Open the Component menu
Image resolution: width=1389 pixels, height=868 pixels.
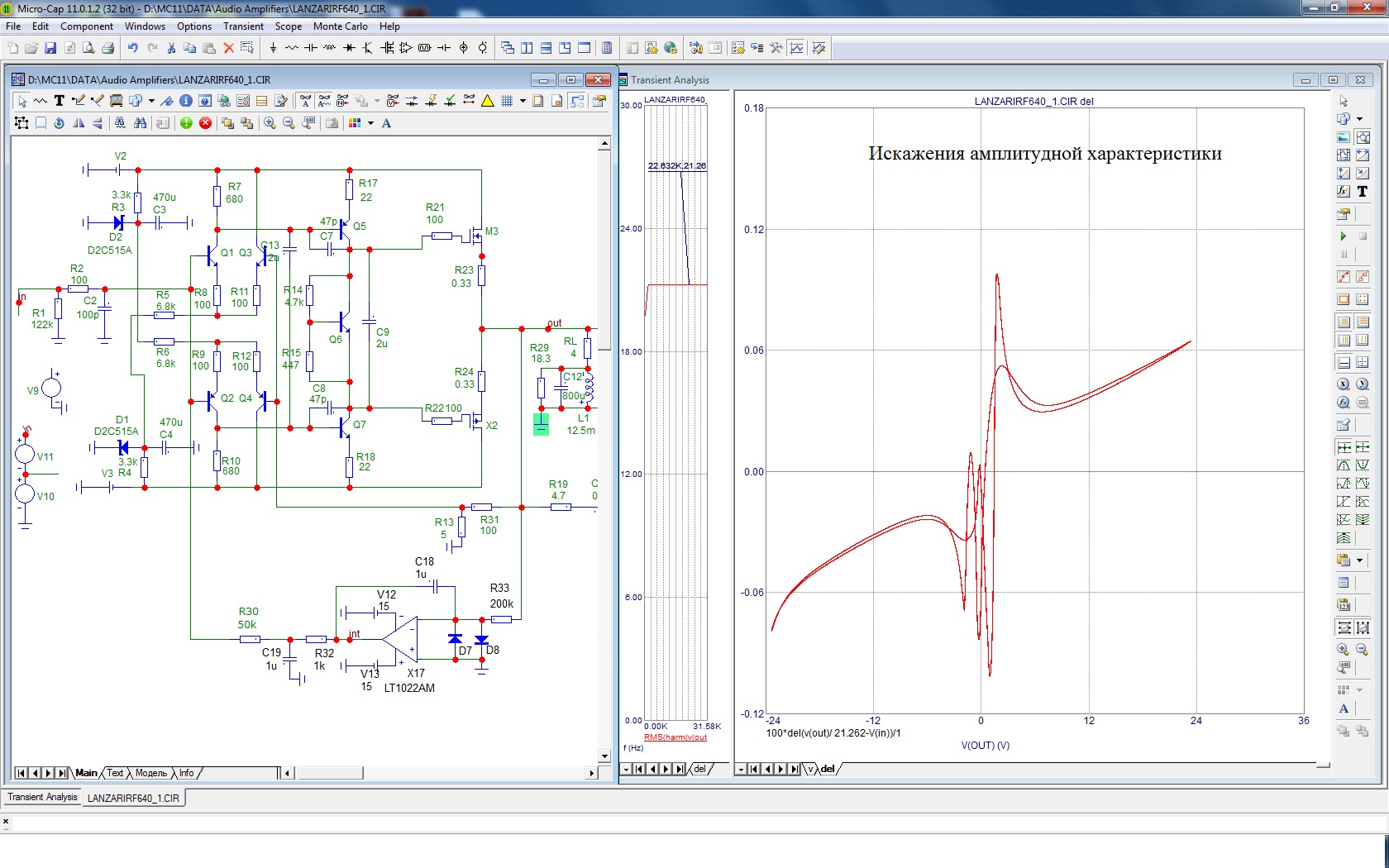(87, 26)
